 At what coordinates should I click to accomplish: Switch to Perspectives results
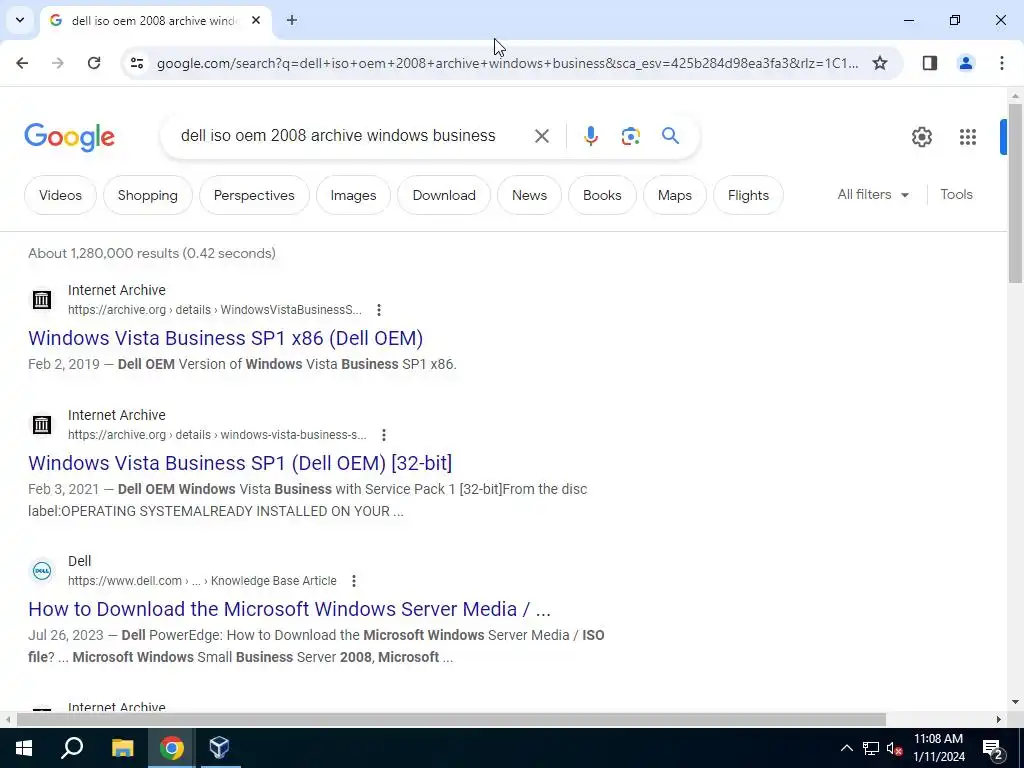tap(254, 195)
